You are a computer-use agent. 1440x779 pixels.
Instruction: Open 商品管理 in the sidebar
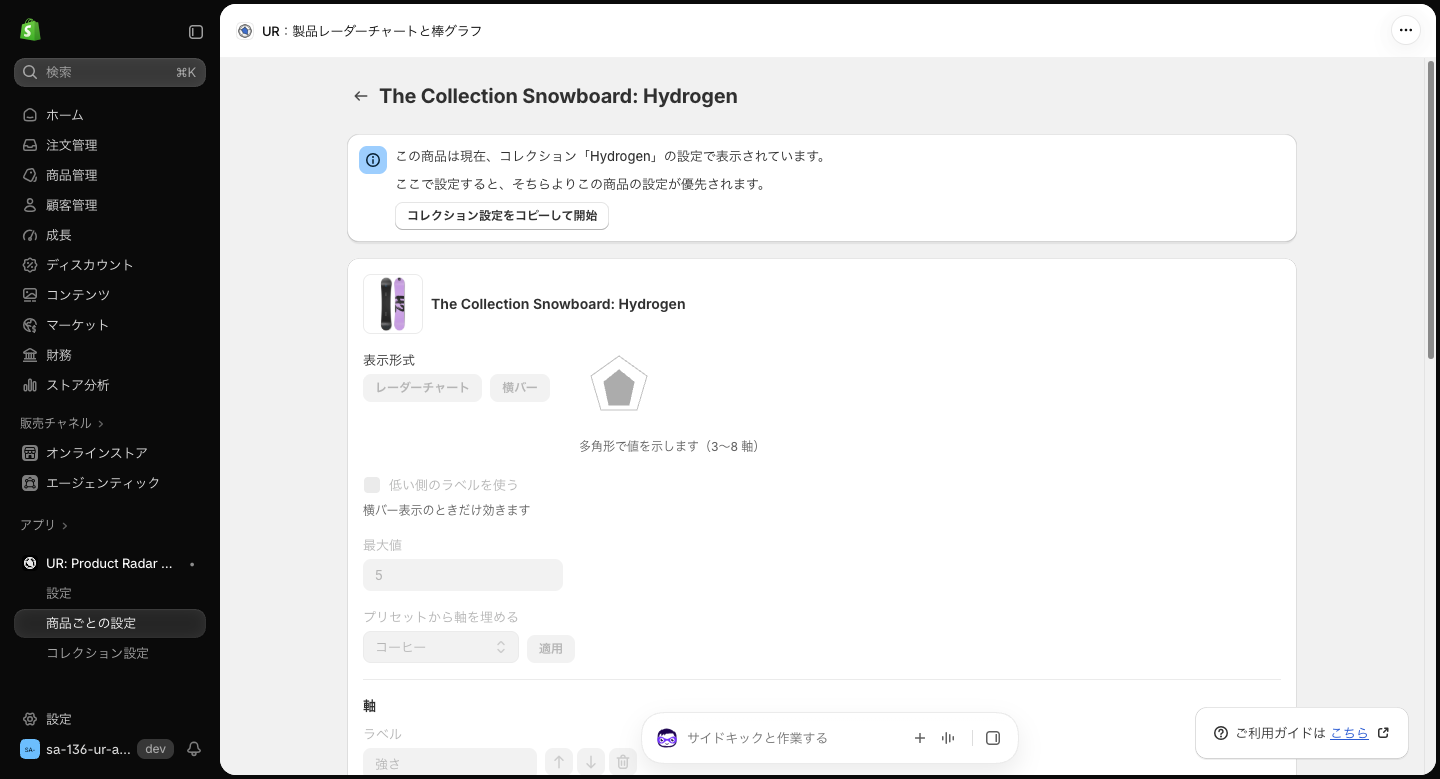pos(110,175)
